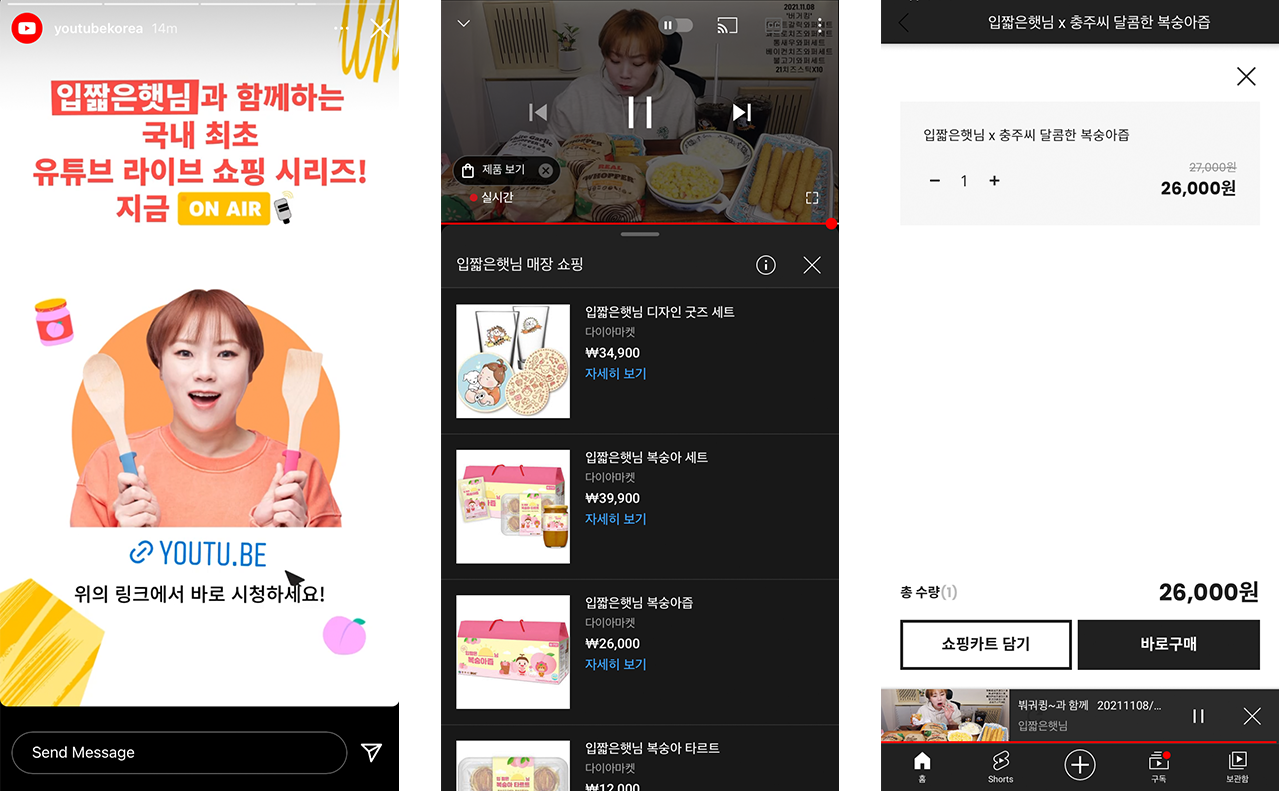The image size is (1279, 791).
Task: Close the purchase option sheet
Action: pos(1246,76)
